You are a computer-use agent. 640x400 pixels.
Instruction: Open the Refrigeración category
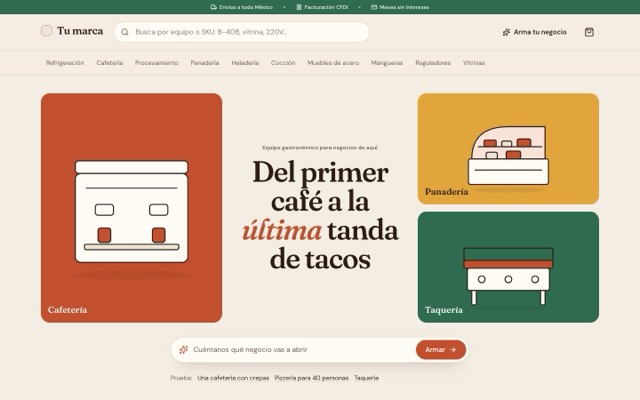[x=65, y=62]
